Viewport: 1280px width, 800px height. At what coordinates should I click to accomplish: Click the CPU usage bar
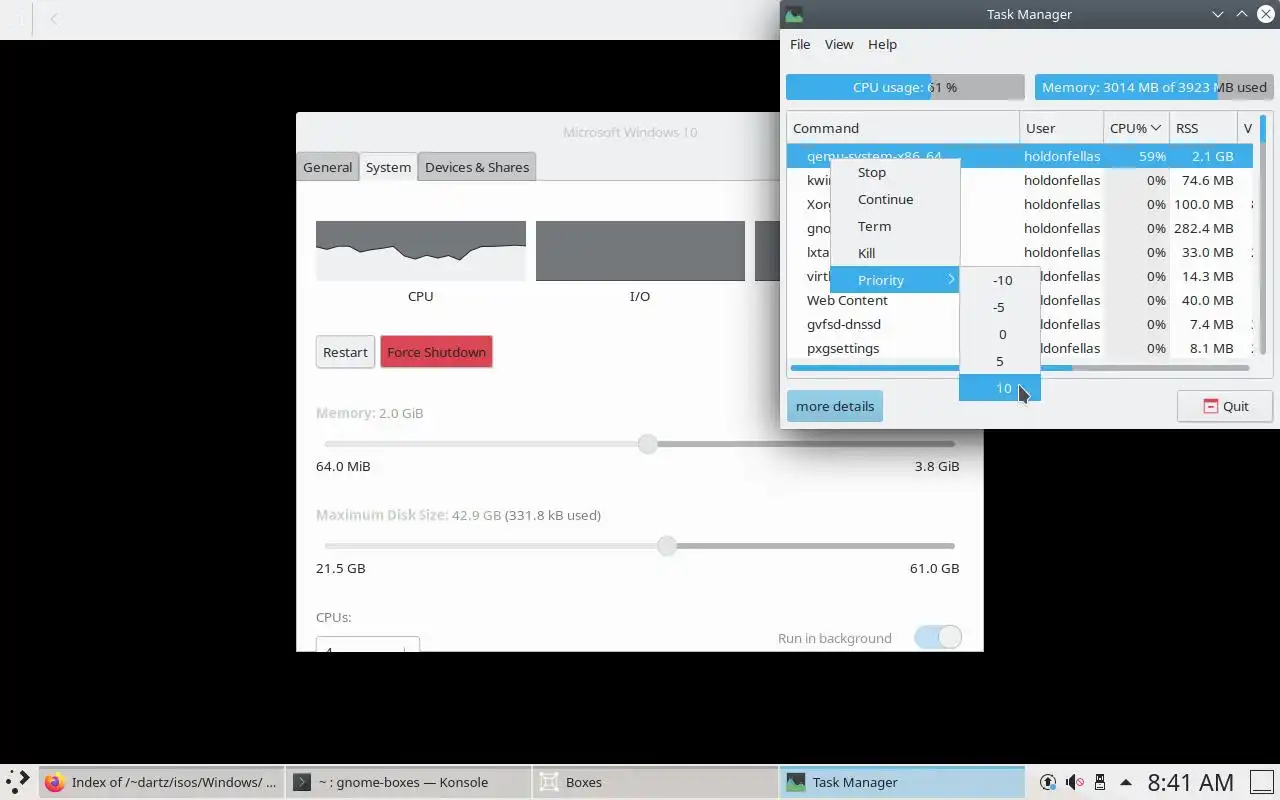pyautogui.click(x=905, y=87)
